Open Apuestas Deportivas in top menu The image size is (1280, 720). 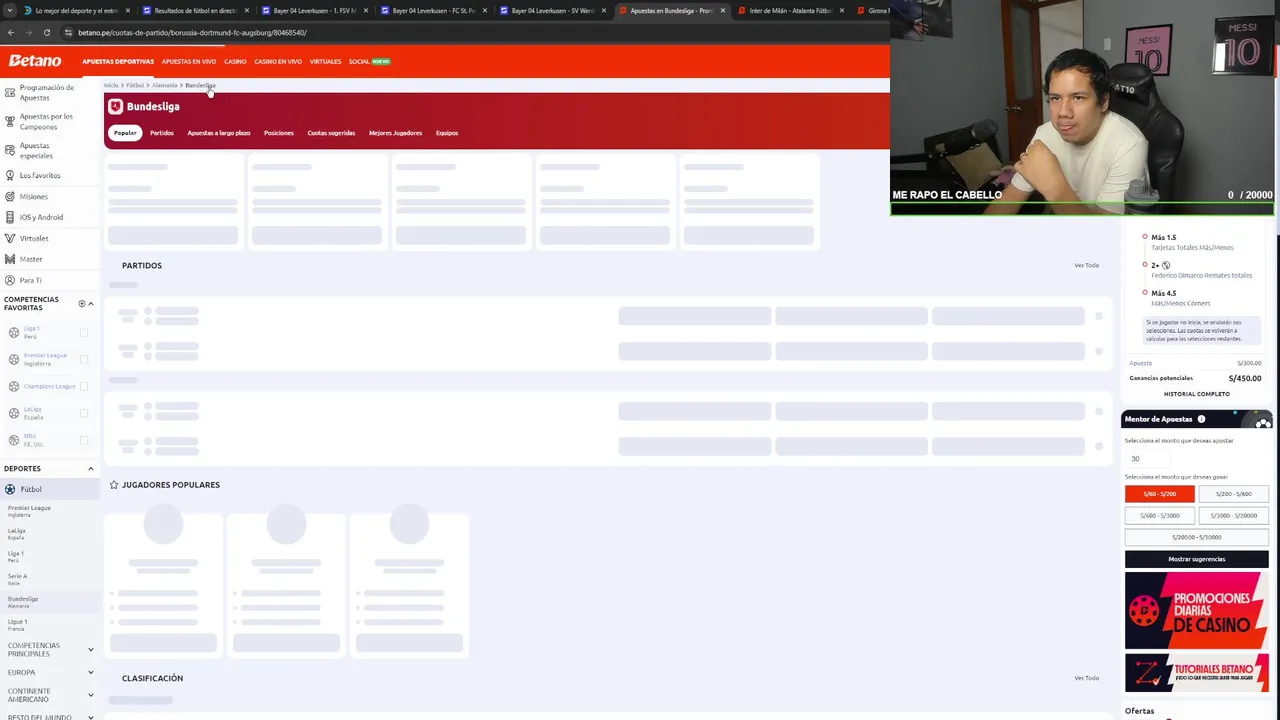pos(118,62)
